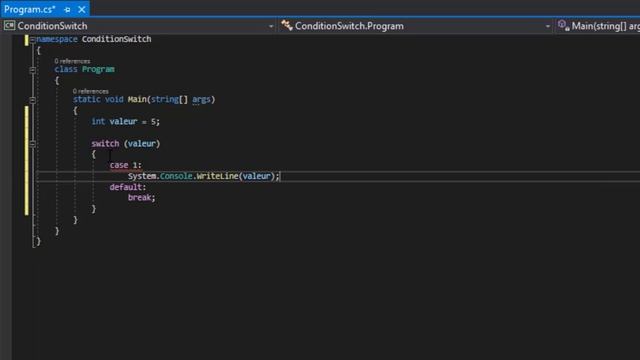640x360 pixels.
Task: Open the ConditionSwitch project dropdown
Action: tap(271, 26)
